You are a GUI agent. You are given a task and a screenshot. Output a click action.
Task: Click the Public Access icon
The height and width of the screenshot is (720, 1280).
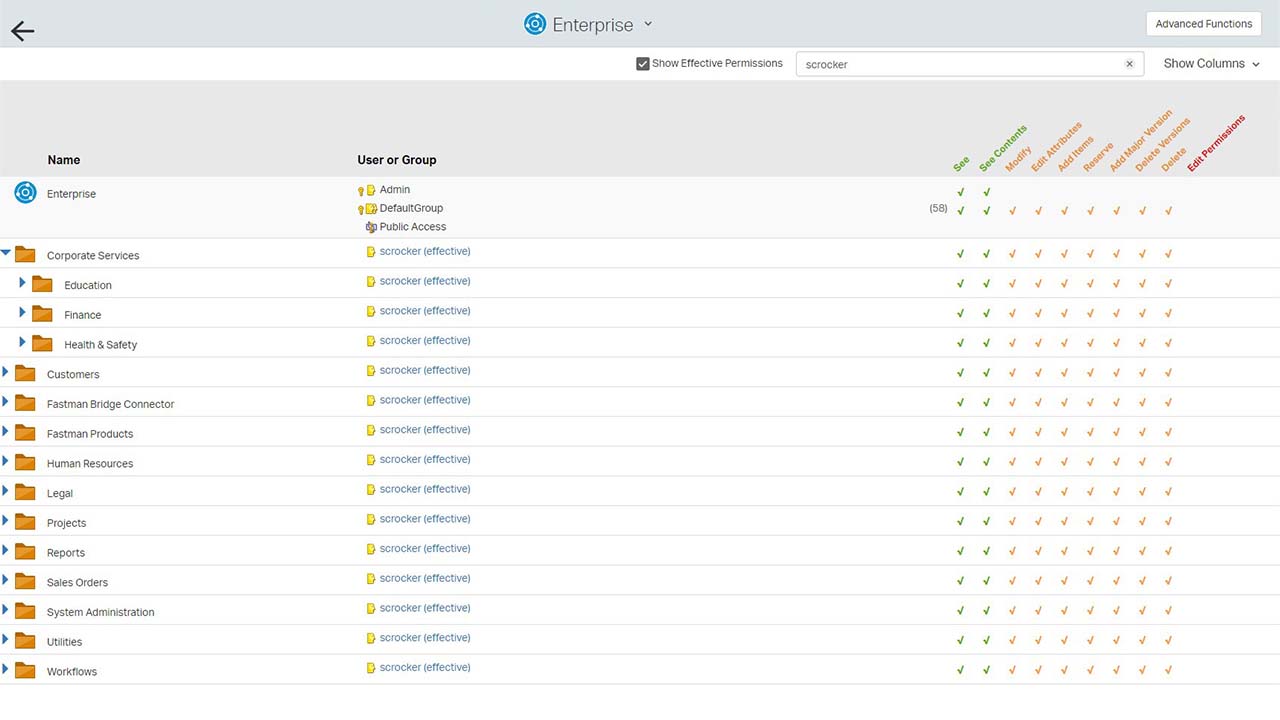click(x=371, y=227)
